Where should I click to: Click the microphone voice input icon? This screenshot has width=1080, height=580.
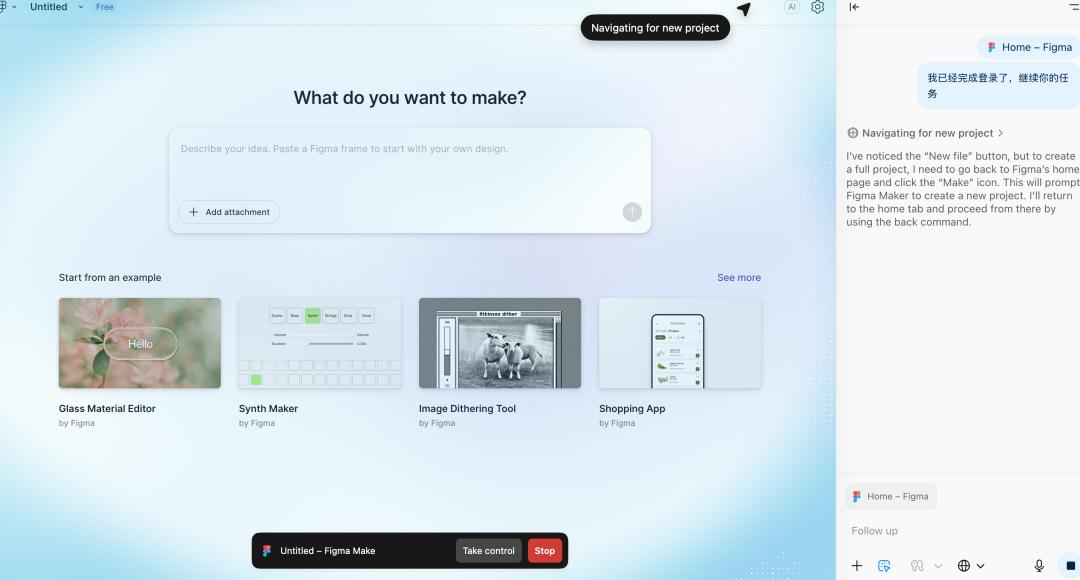coord(1039,566)
